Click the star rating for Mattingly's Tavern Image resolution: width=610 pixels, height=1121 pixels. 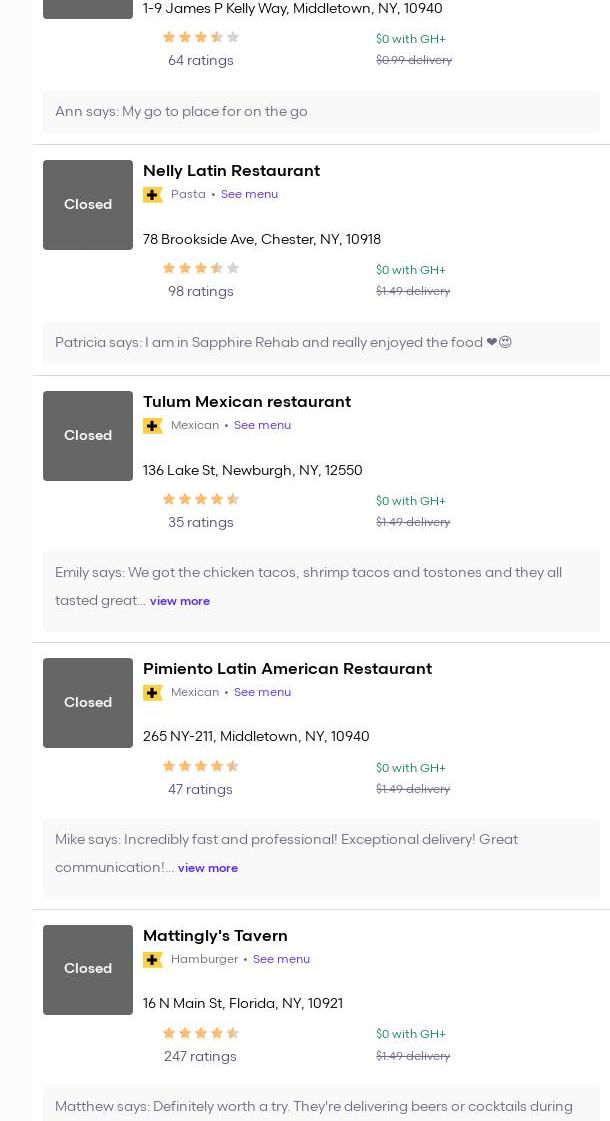click(201, 1033)
